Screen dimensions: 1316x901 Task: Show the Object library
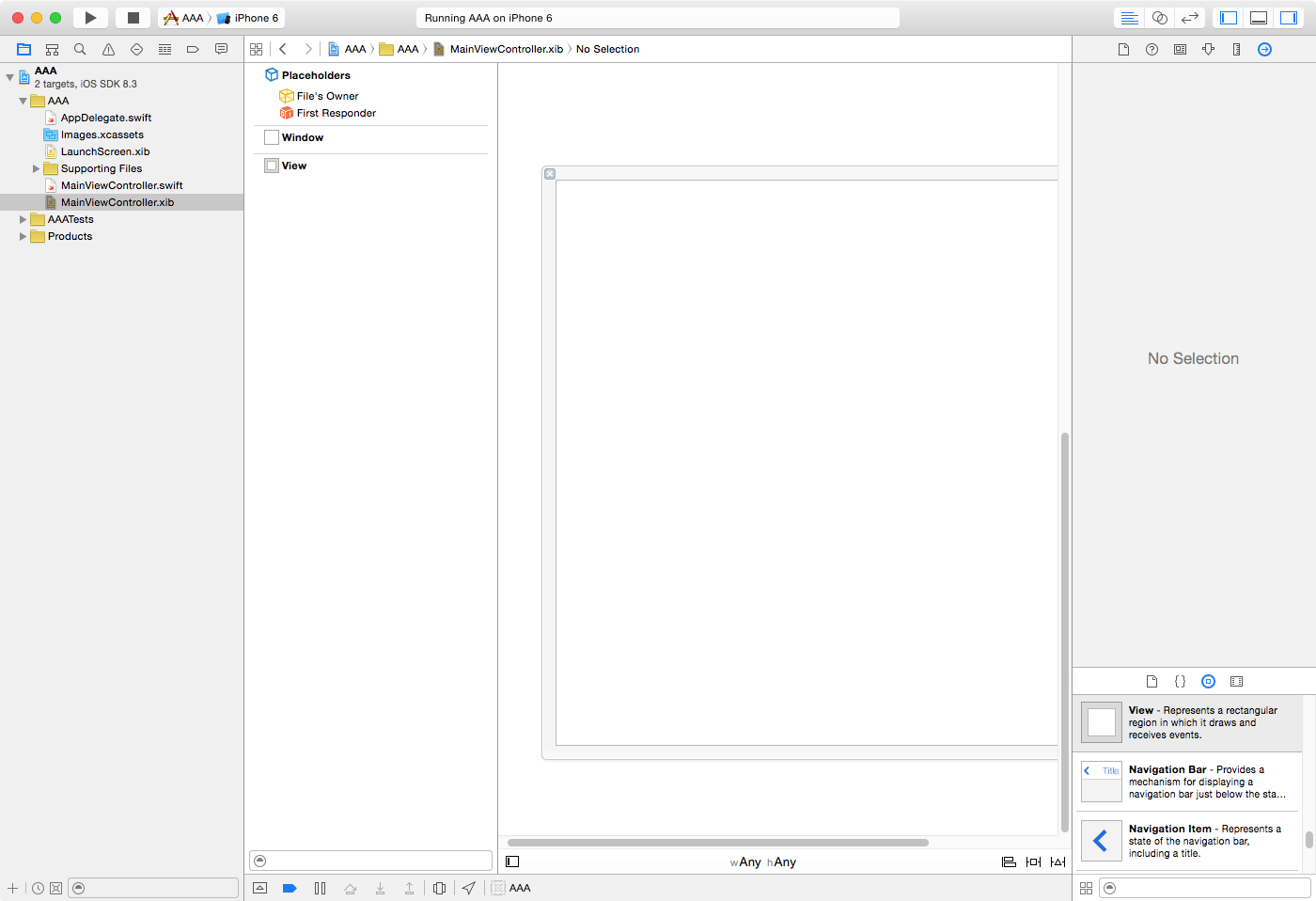pos(1208,681)
